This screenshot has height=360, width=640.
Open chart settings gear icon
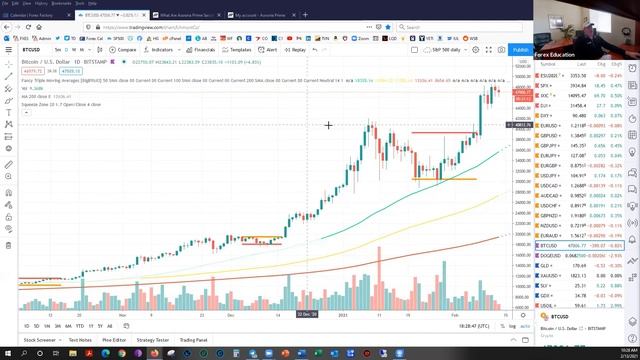coord(476,50)
